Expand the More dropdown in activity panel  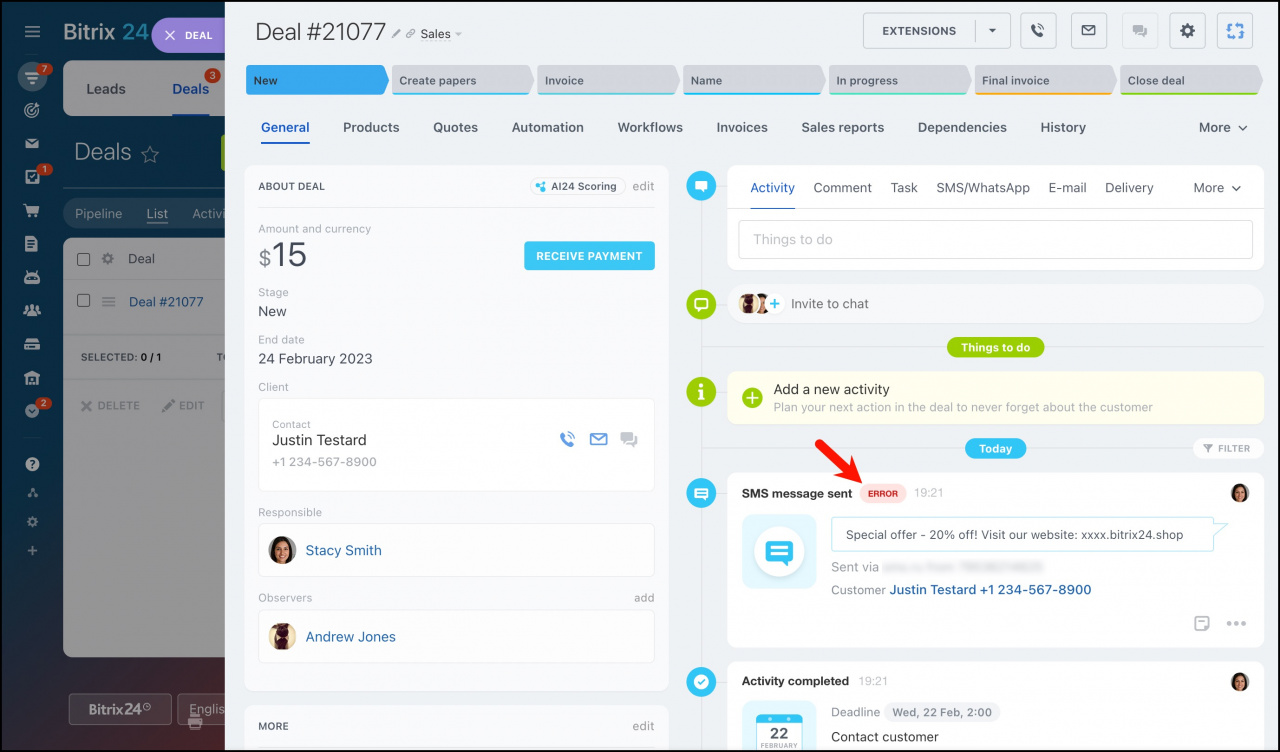pos(1217,188)
